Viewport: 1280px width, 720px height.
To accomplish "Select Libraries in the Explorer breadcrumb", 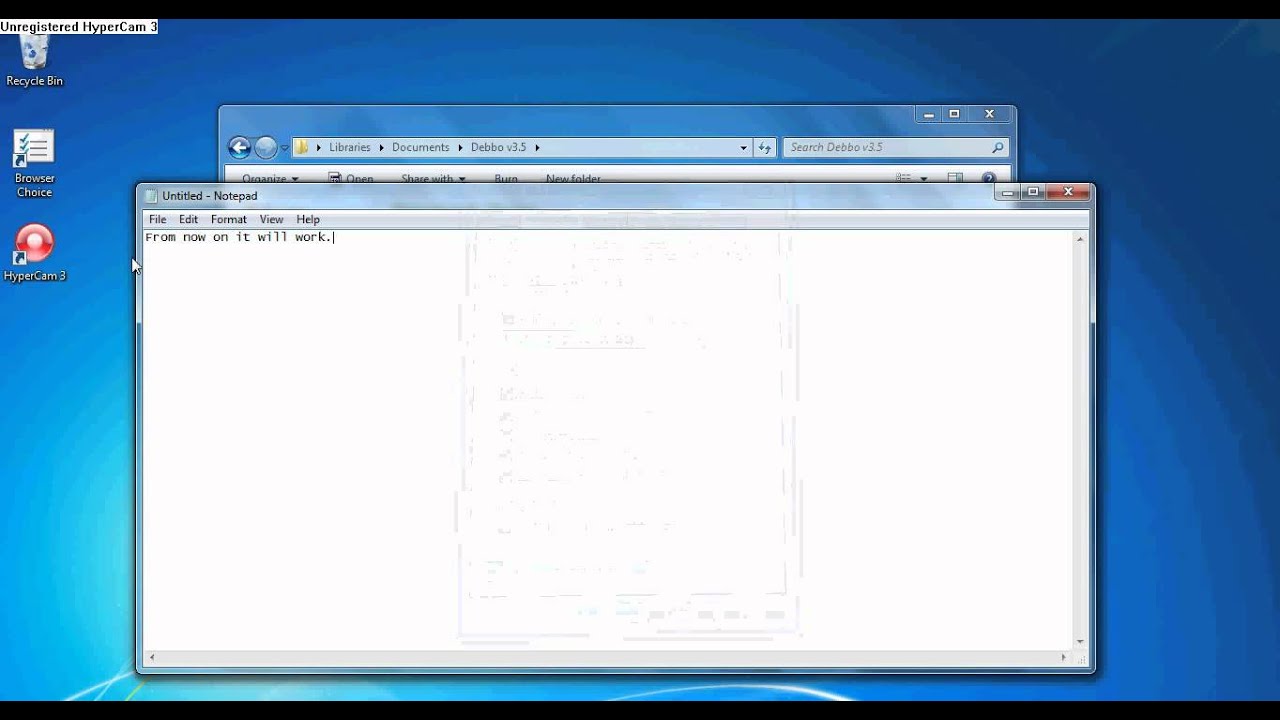I will click(x=349, y=147).
